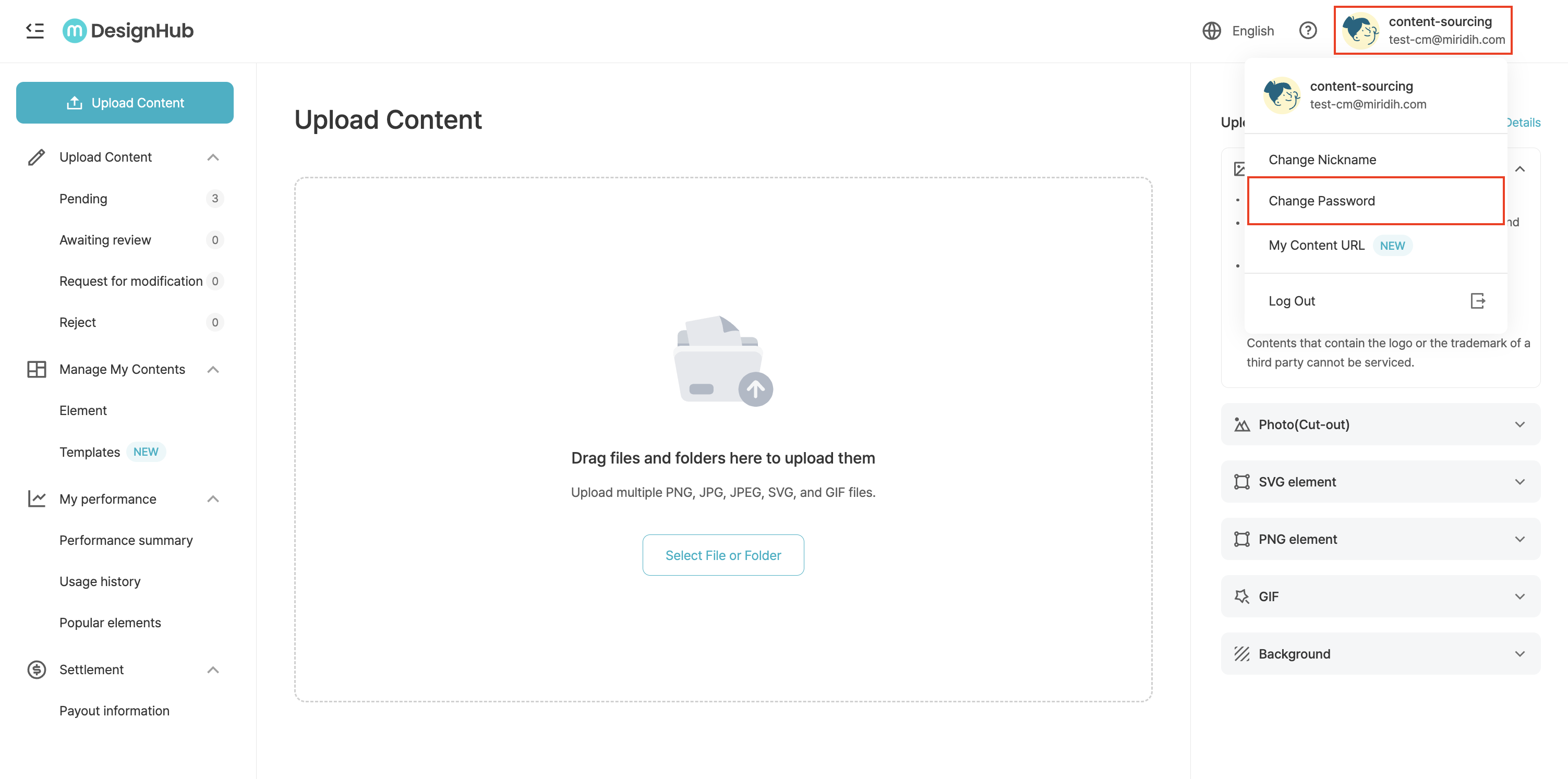Click the blue Upload Content button
The image size is (1568, 779).
[x=125, y=103]
